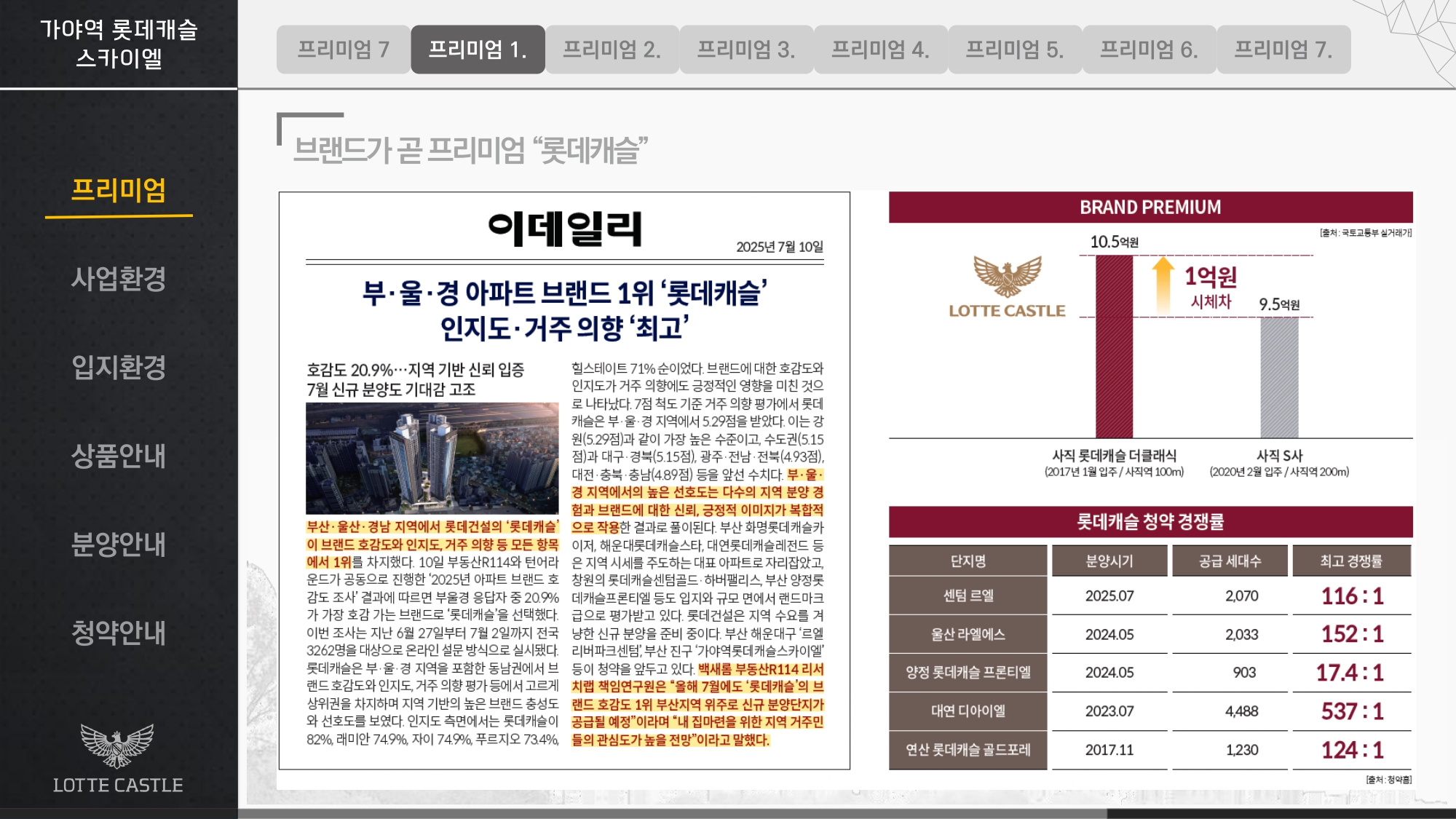Click the 가야역 롯데캐슬 스카이엘 title
1456x819 pixels.
pyautogui.click(x=119, y=44)
